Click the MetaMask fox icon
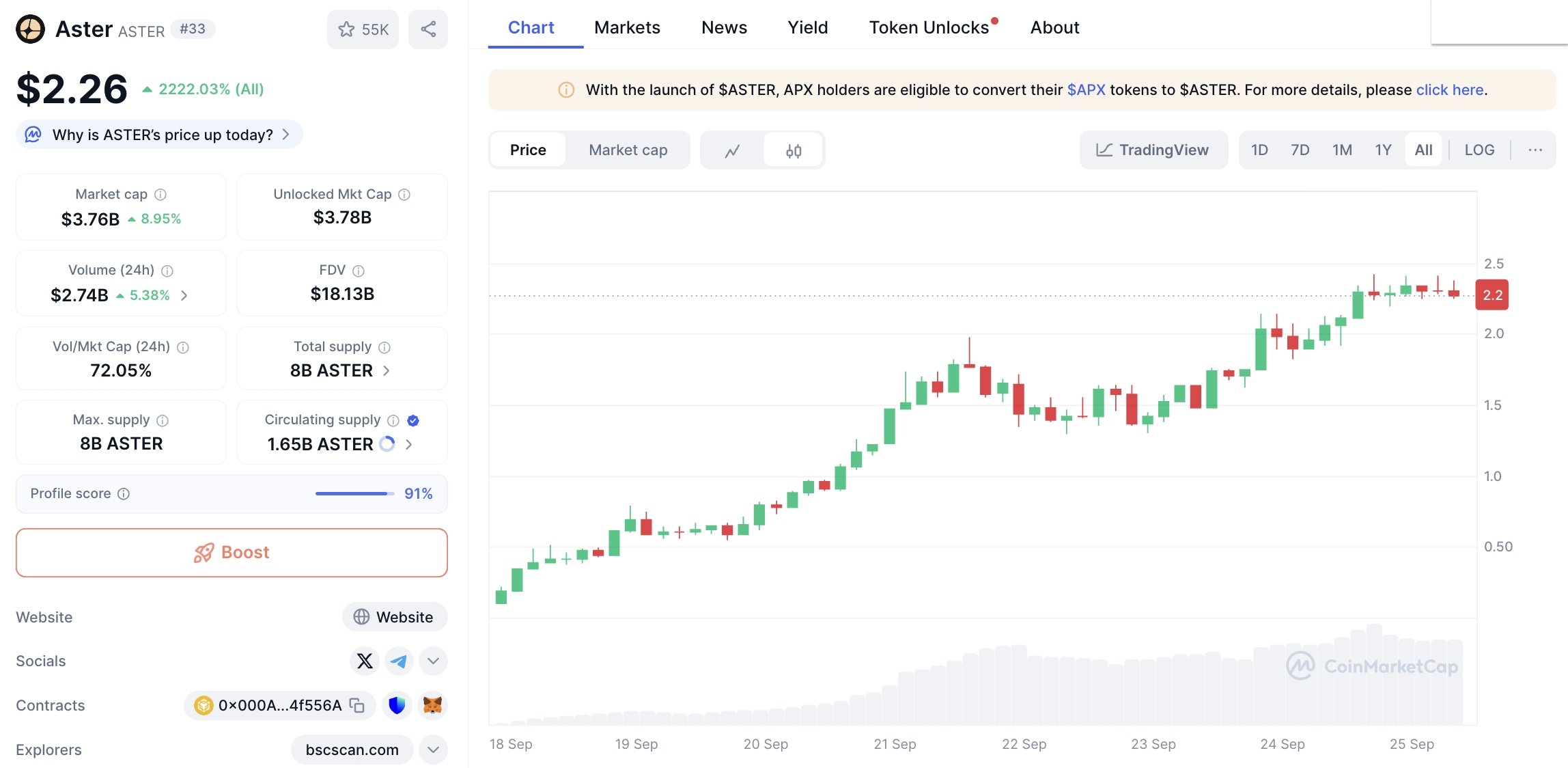 pos(432,705)
